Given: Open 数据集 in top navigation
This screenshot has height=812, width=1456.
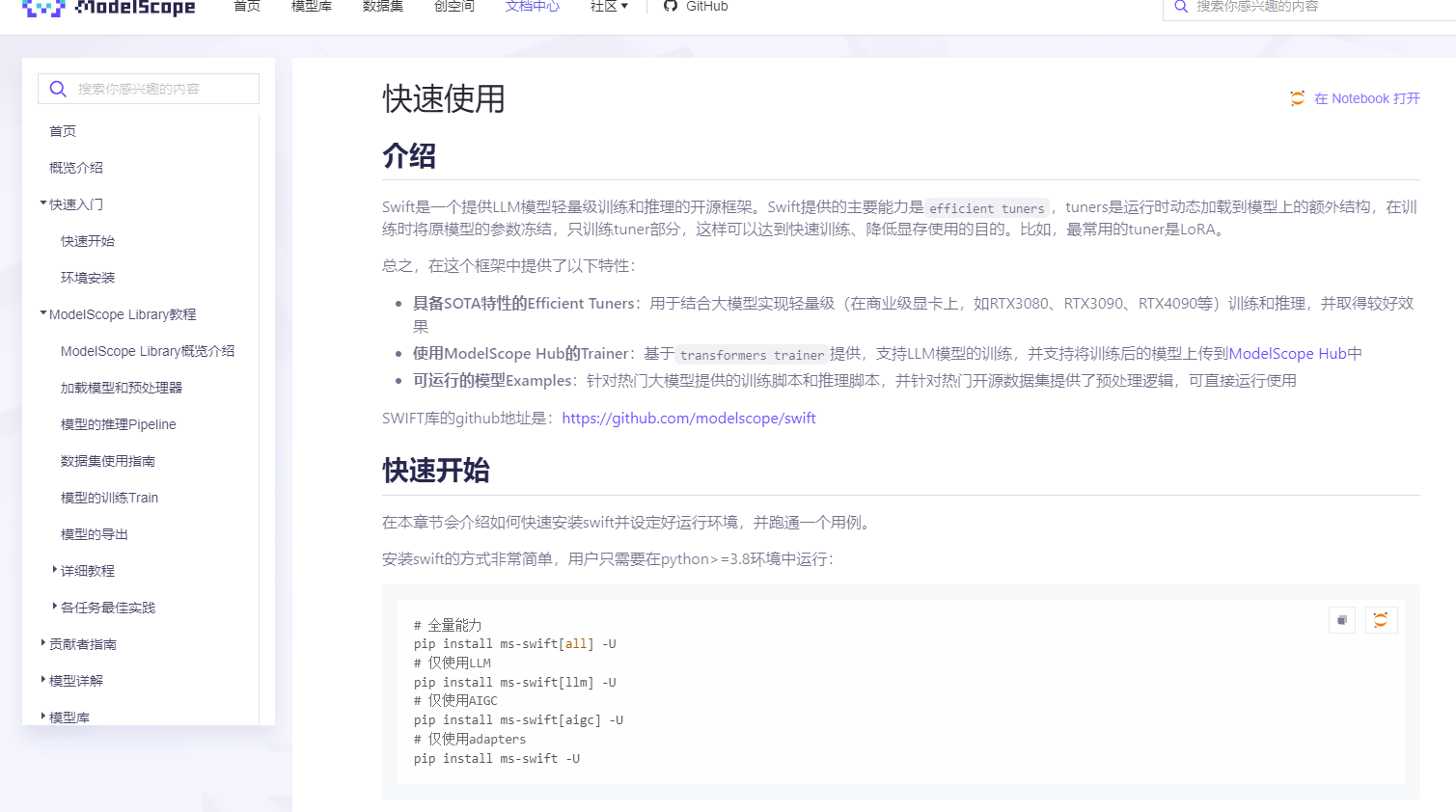Looking at the screenshot, I should (383, 6).
